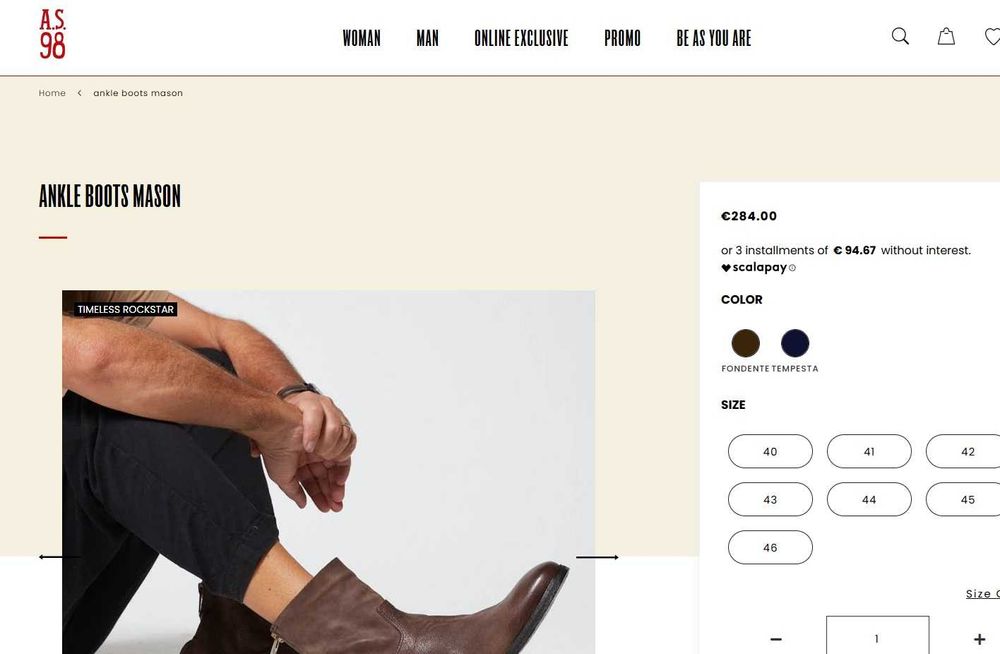The height and width of the screenshot is (654, 1000).
Task: Open the WOMAN menu
Action: click(362, 38)
